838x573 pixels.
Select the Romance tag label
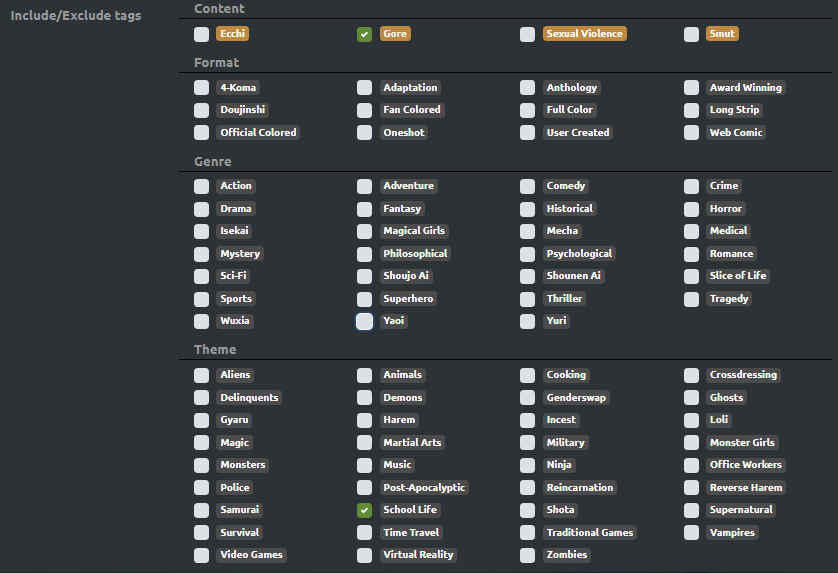731,254
